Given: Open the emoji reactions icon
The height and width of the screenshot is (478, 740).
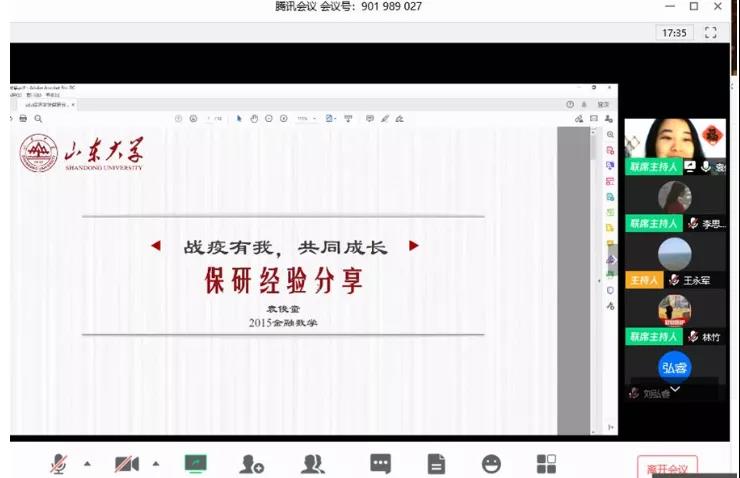Looking at the screenshot, I should click(x=491, y=464).
